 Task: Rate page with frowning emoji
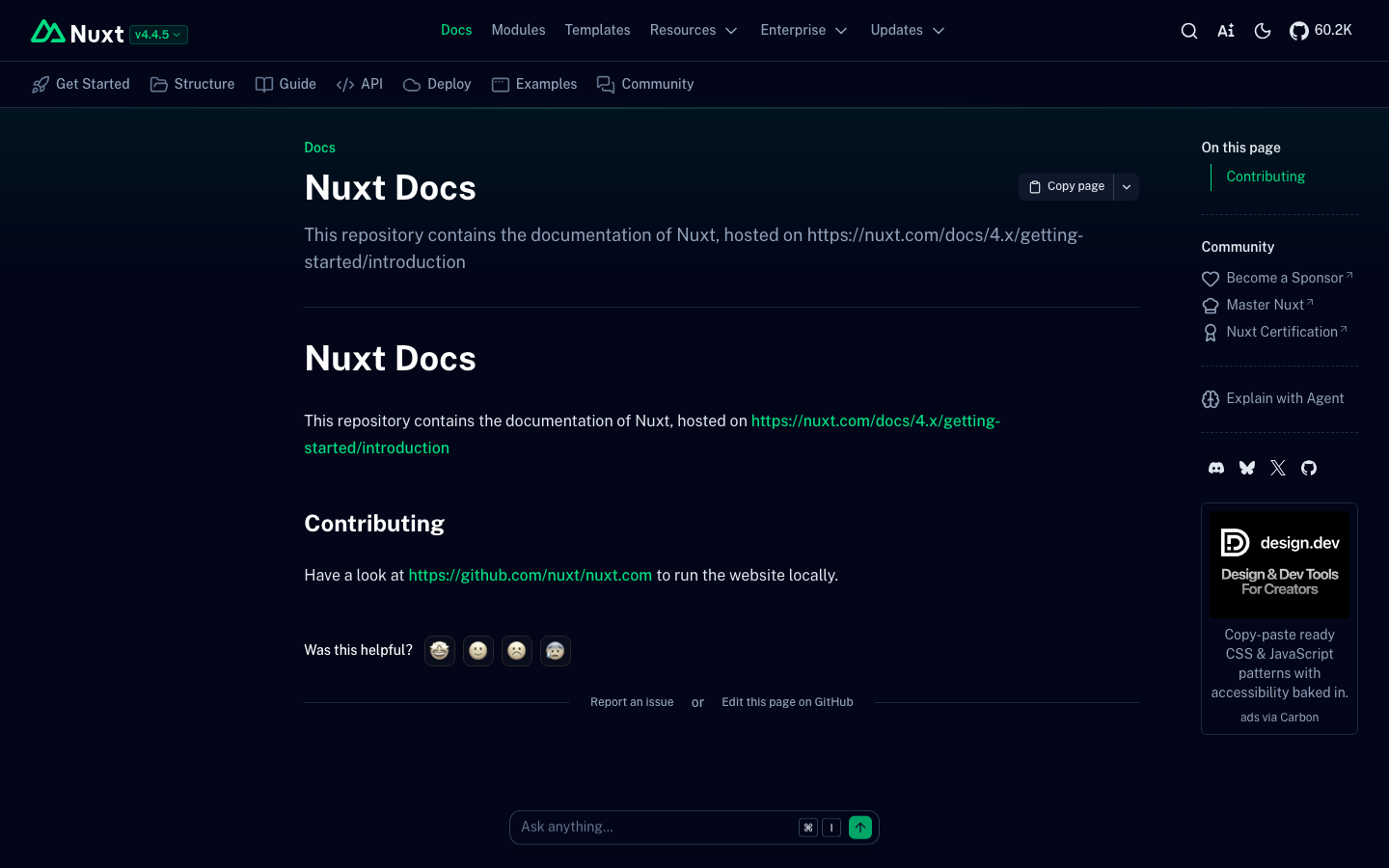click(517, 651)
